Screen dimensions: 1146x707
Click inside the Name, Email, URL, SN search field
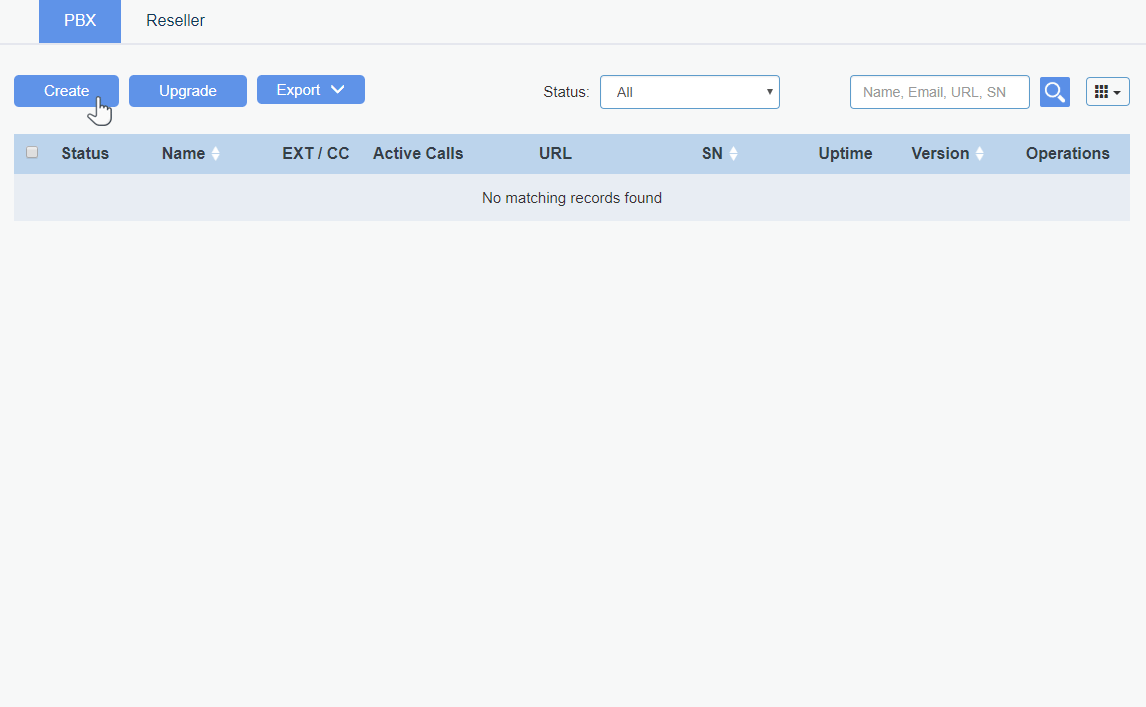[939, 91]
